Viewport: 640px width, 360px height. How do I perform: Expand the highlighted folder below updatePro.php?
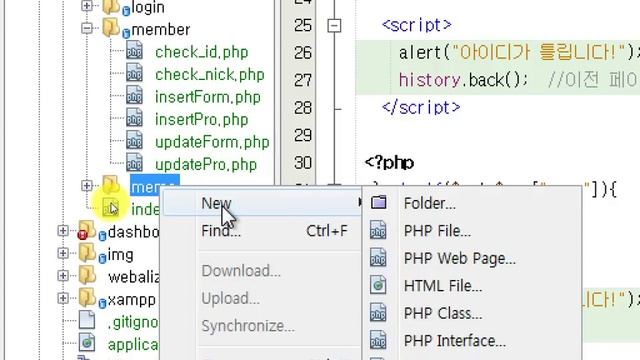pyautogui.click(x=87, y=186)
